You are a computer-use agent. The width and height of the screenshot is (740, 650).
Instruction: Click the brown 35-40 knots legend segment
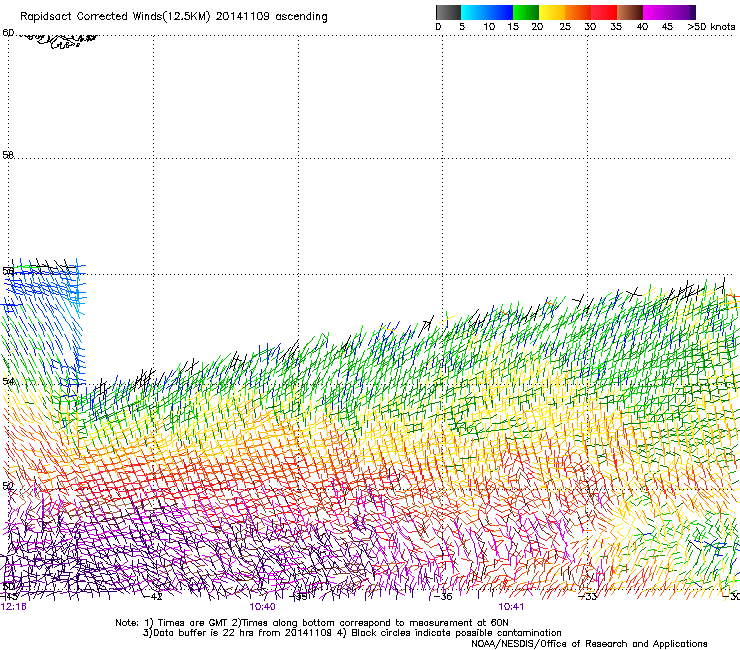[x=630, y=12]
